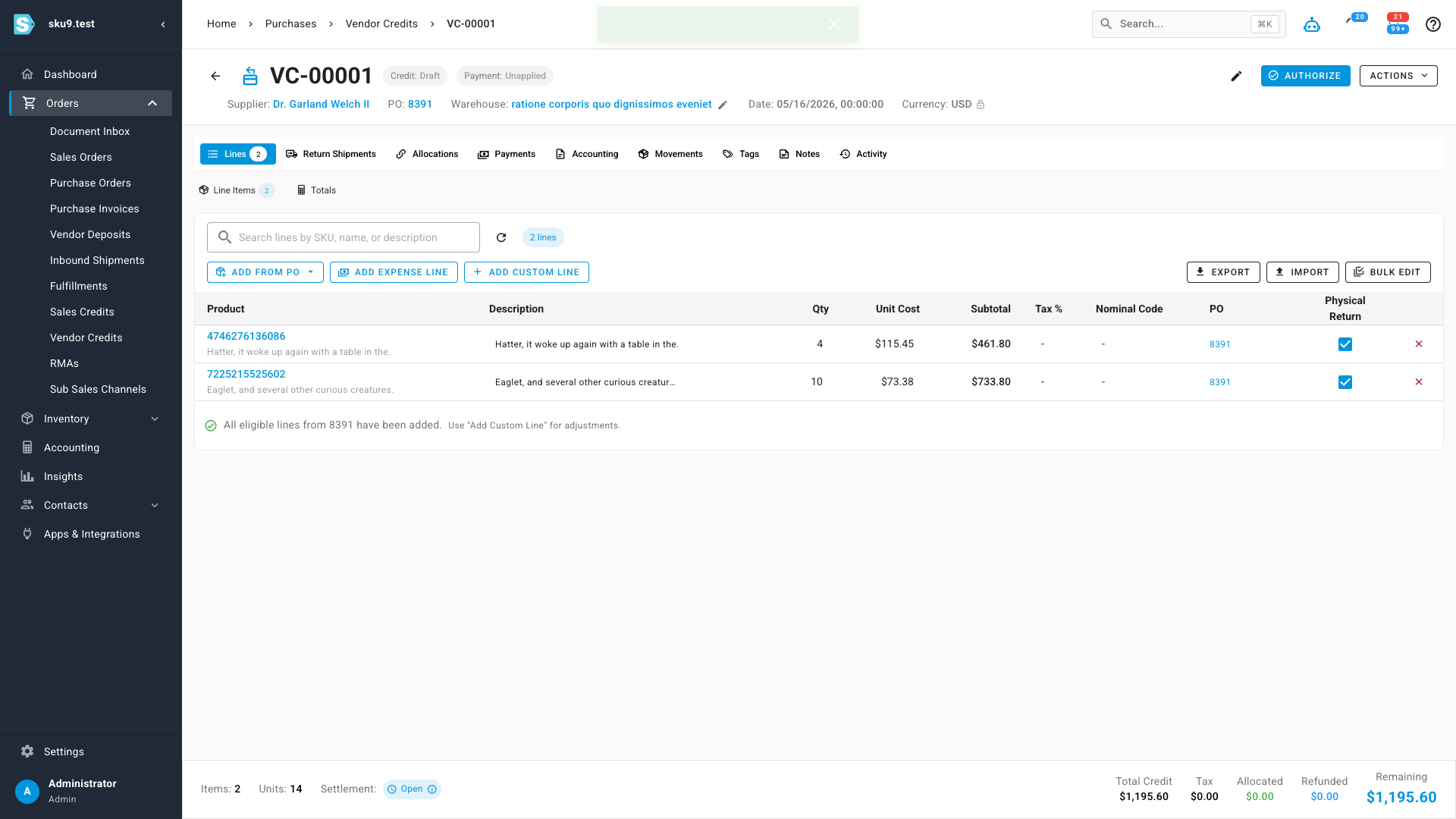Refresh the line items list
Viewport: 1456px width, 819px height.
(501, 237)
